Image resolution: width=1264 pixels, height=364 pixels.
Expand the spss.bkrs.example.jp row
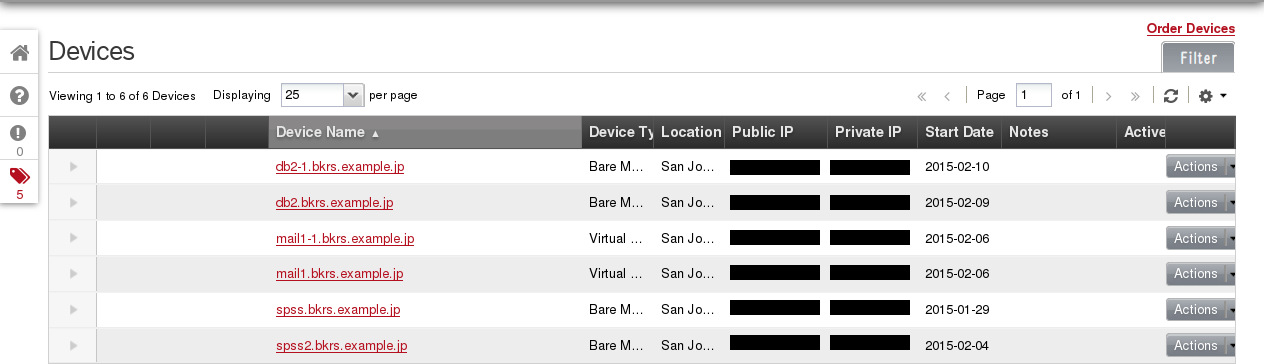point(73,310)
